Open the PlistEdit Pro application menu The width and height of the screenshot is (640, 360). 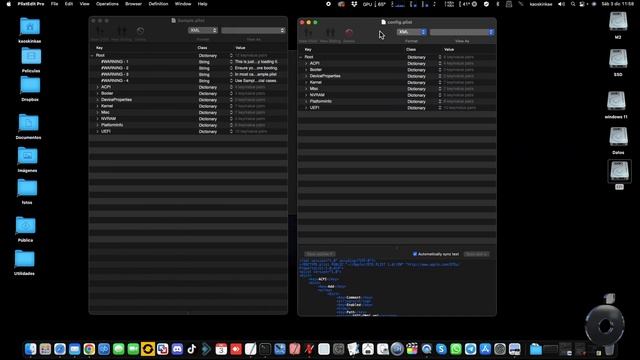31,4
